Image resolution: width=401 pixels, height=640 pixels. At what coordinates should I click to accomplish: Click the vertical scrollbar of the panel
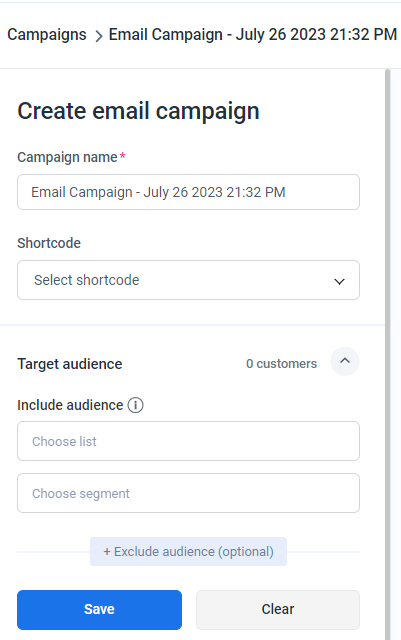pyautogui.click(x=388, y=354)
